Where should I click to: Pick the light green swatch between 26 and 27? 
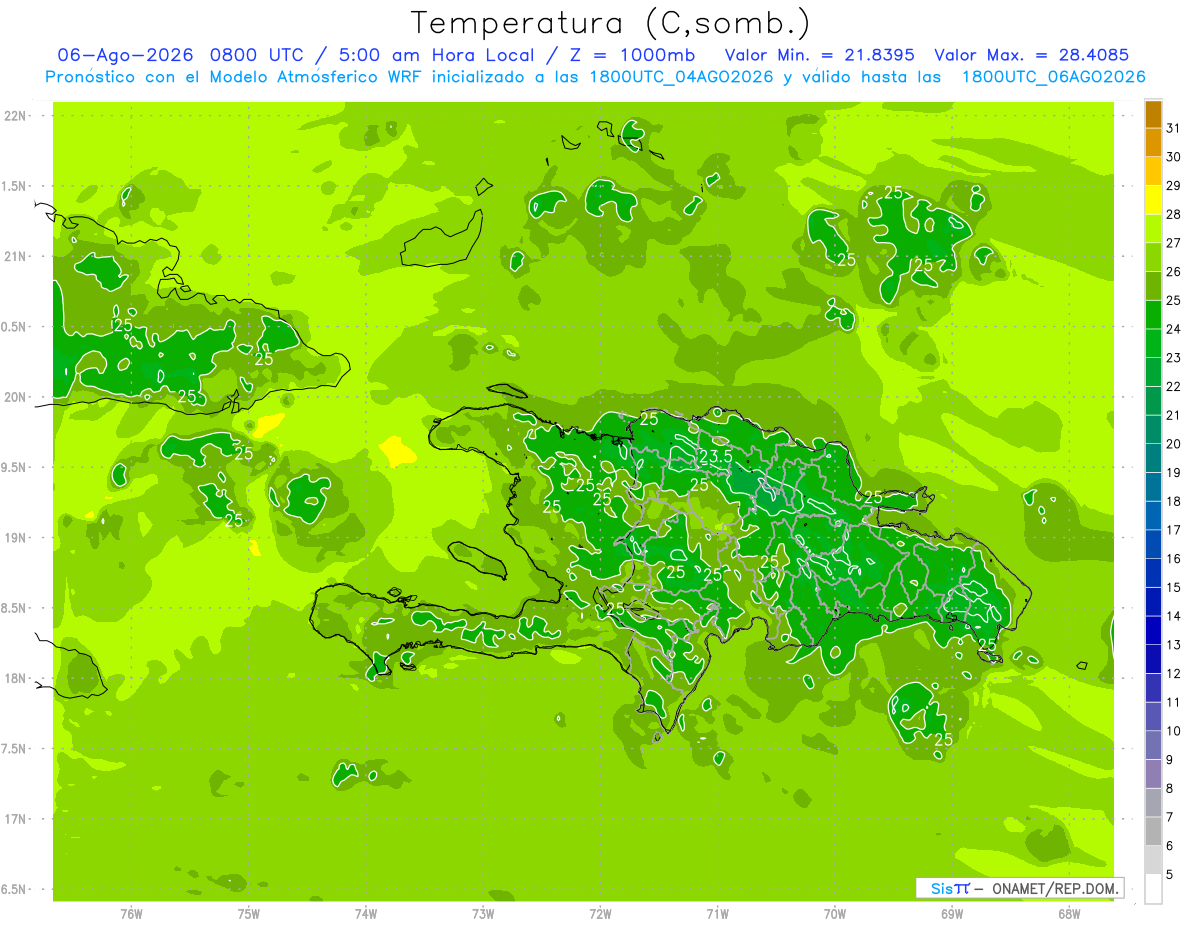(x=1153, y=257)
